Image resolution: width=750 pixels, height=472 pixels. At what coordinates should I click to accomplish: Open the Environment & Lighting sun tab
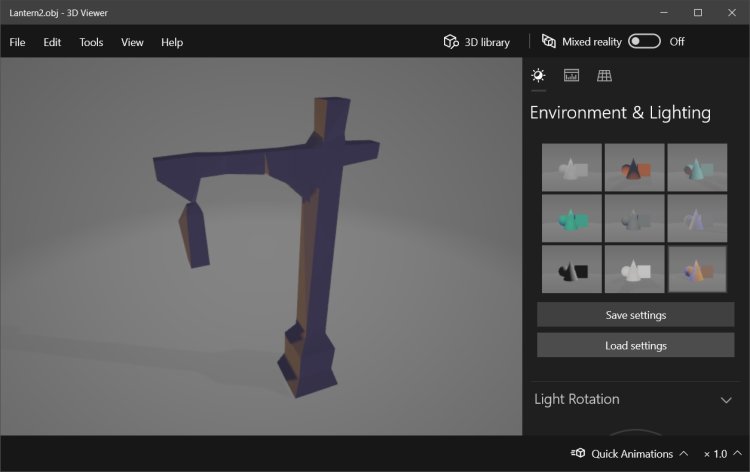(x=538, y=75)
